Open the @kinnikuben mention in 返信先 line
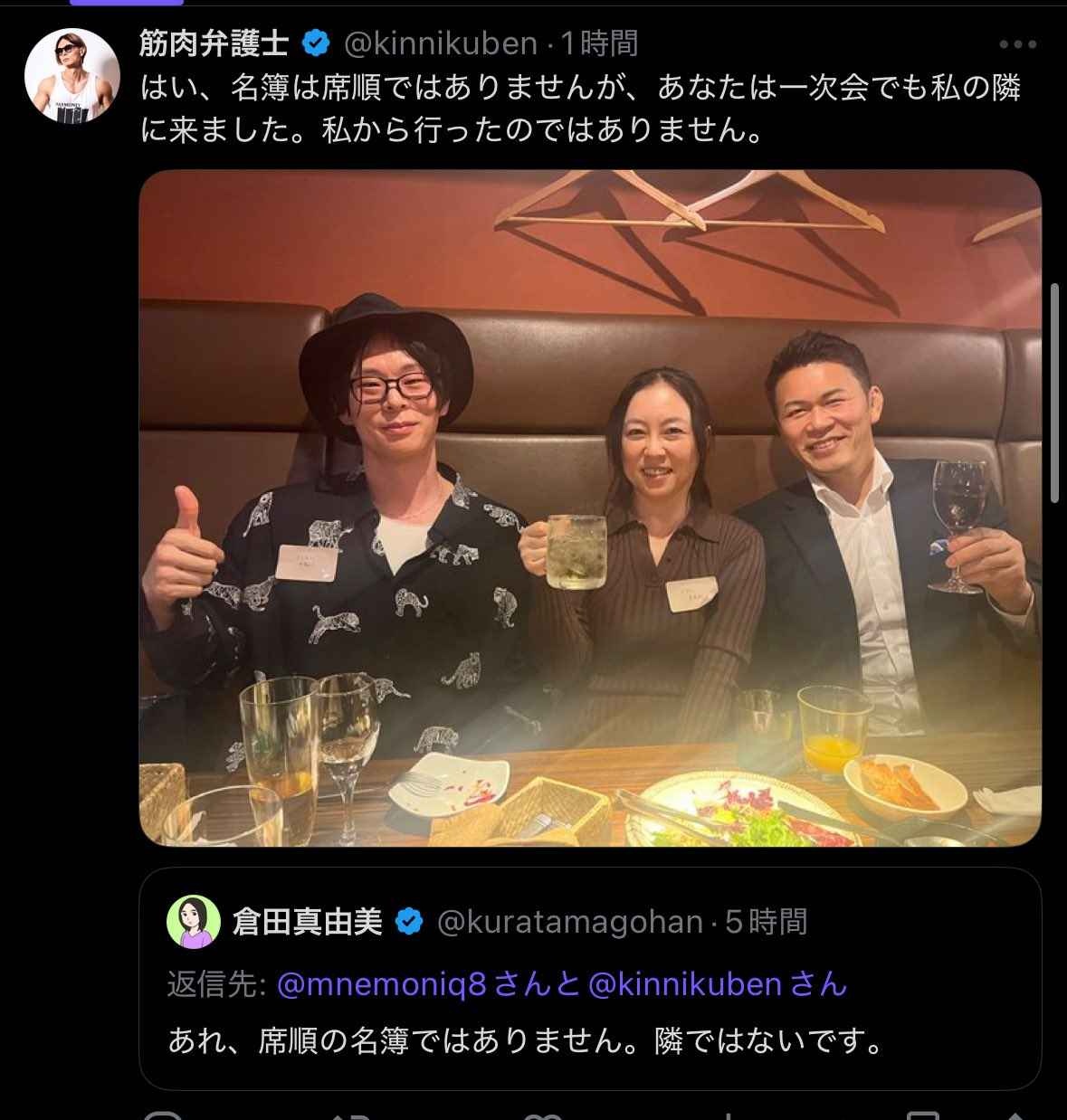Viewport: 1067px width, 1120px height. [x=685, y=984]
